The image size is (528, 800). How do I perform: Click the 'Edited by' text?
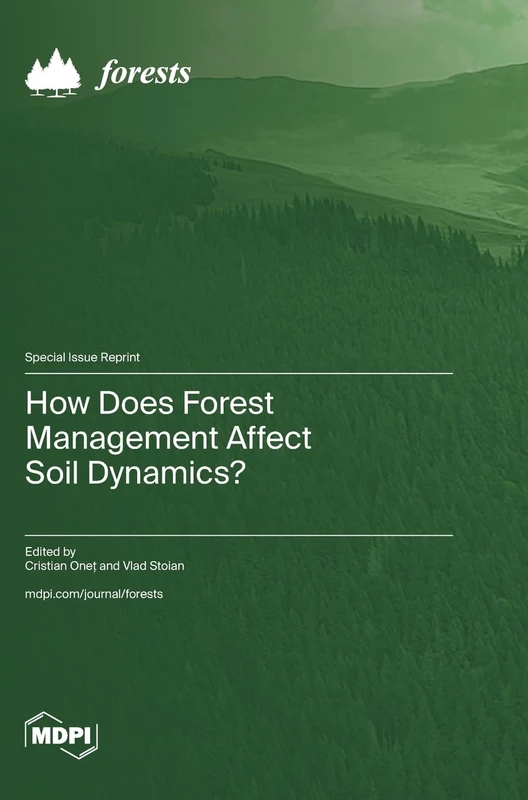51,552
